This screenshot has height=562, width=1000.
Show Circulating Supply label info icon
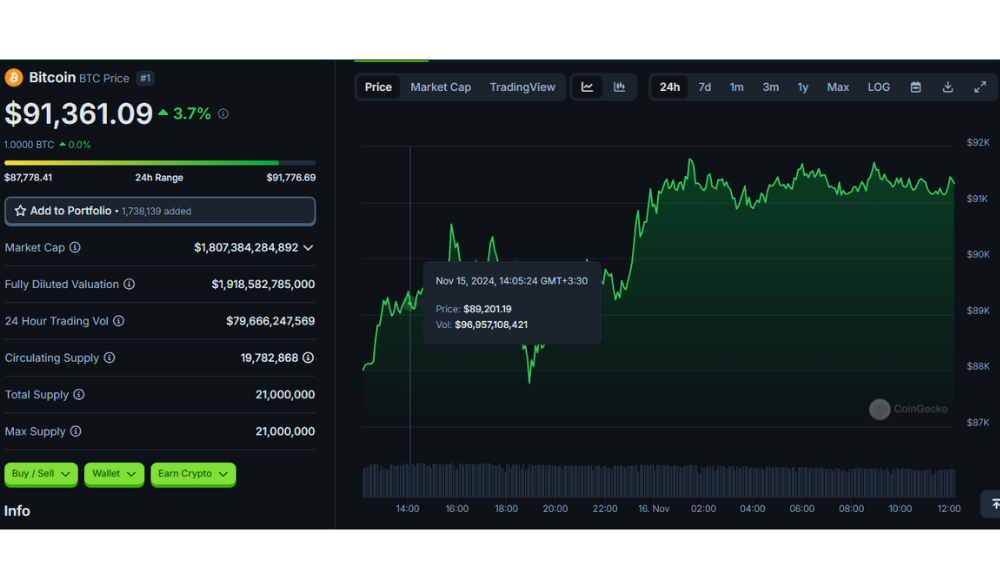coord(110,358)
